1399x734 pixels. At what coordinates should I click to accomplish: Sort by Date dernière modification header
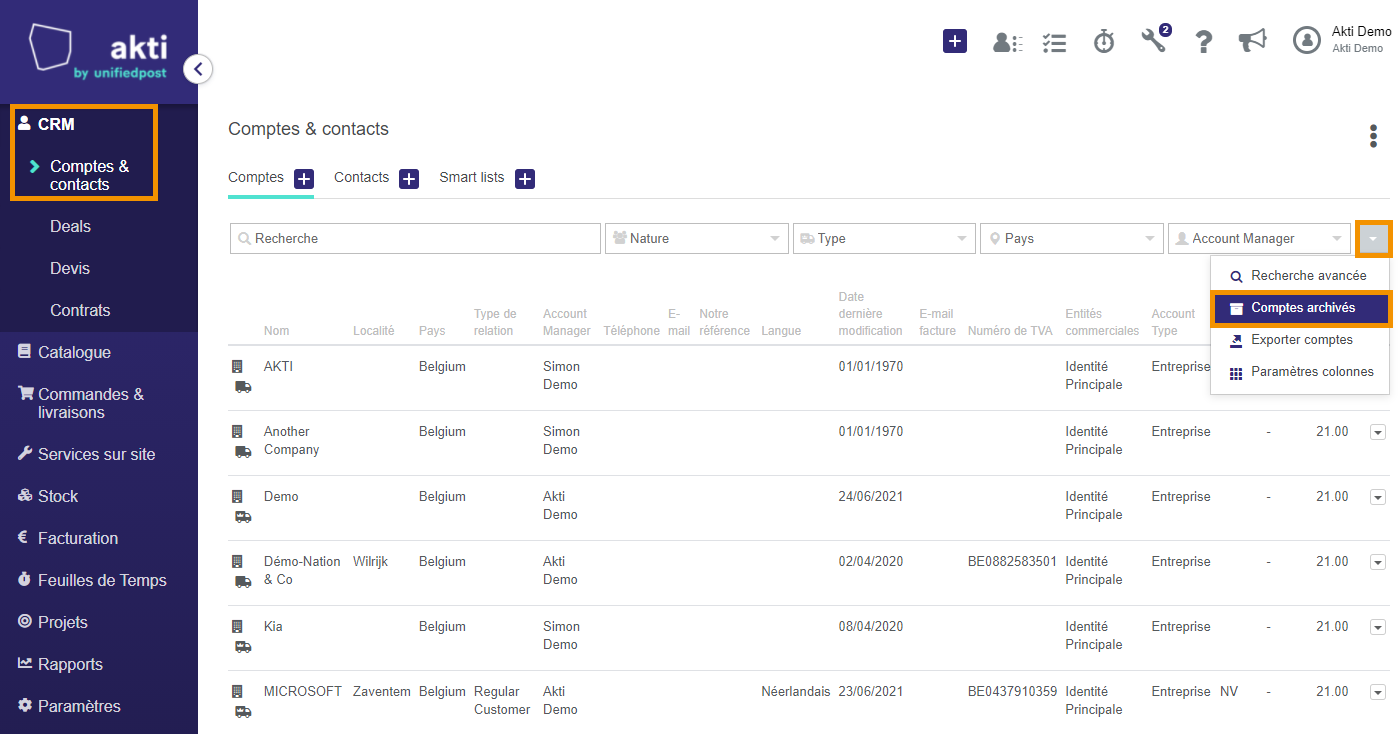pos(870,314)
